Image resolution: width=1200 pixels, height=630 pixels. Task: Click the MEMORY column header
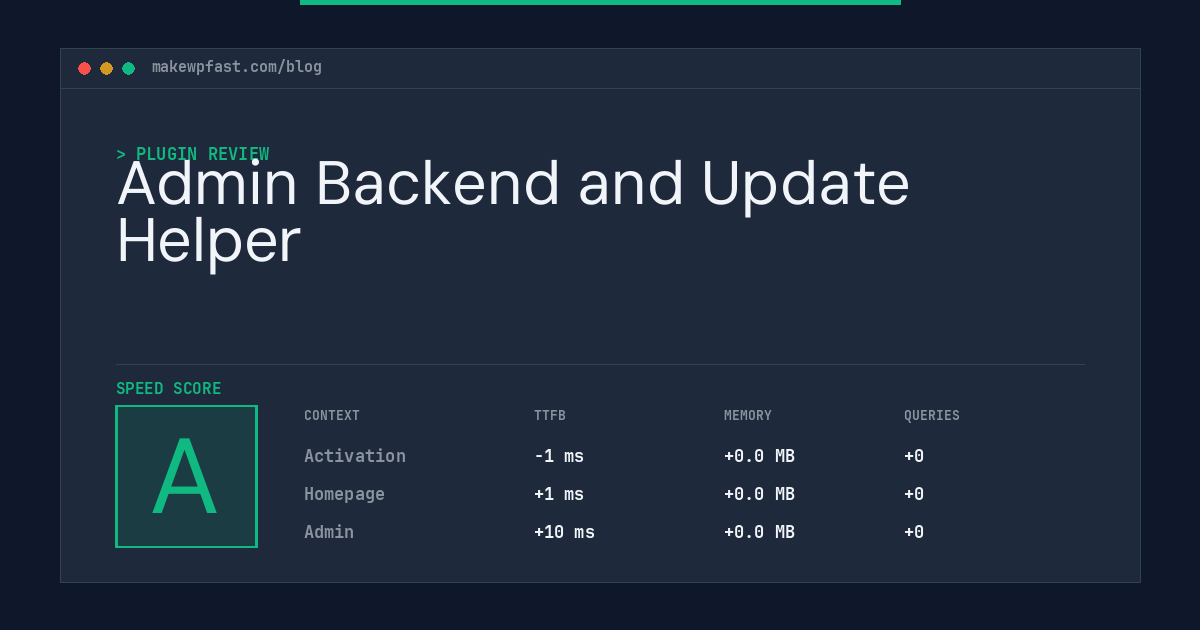pyautogui.click(x=748, y=416)
